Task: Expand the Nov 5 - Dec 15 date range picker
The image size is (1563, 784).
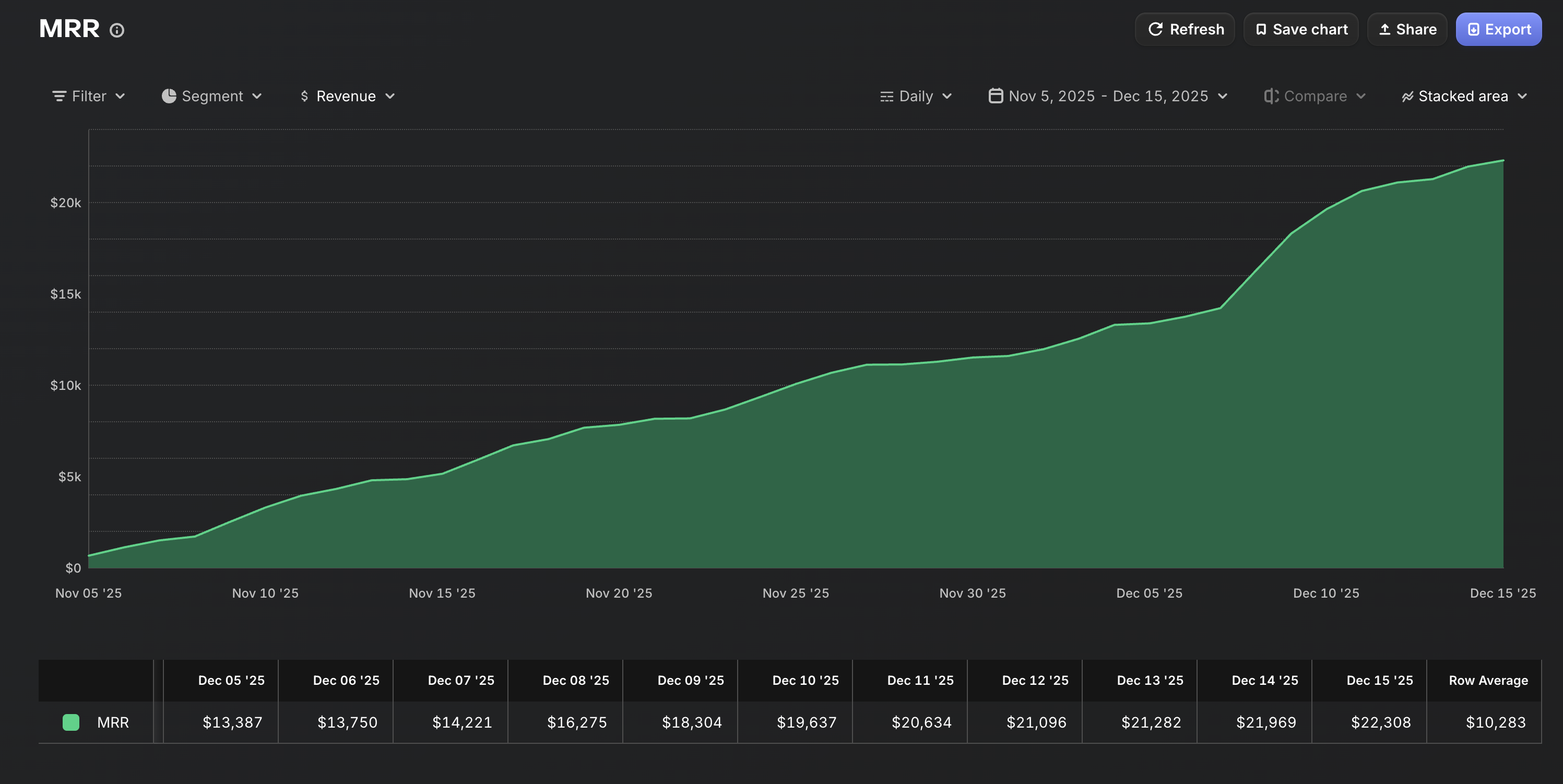Action: [1108, 96]
